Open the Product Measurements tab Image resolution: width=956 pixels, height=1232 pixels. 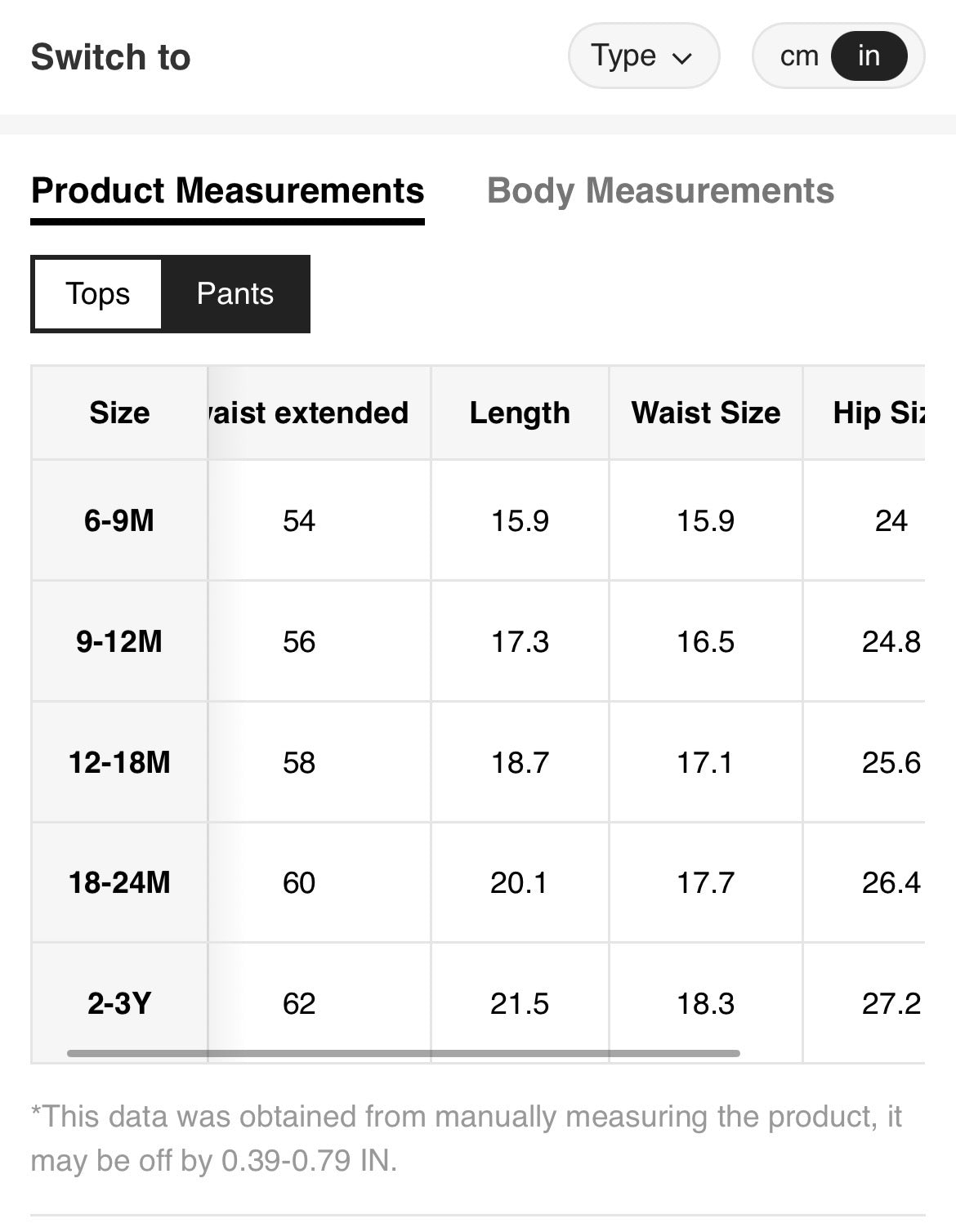pos(227,191)
